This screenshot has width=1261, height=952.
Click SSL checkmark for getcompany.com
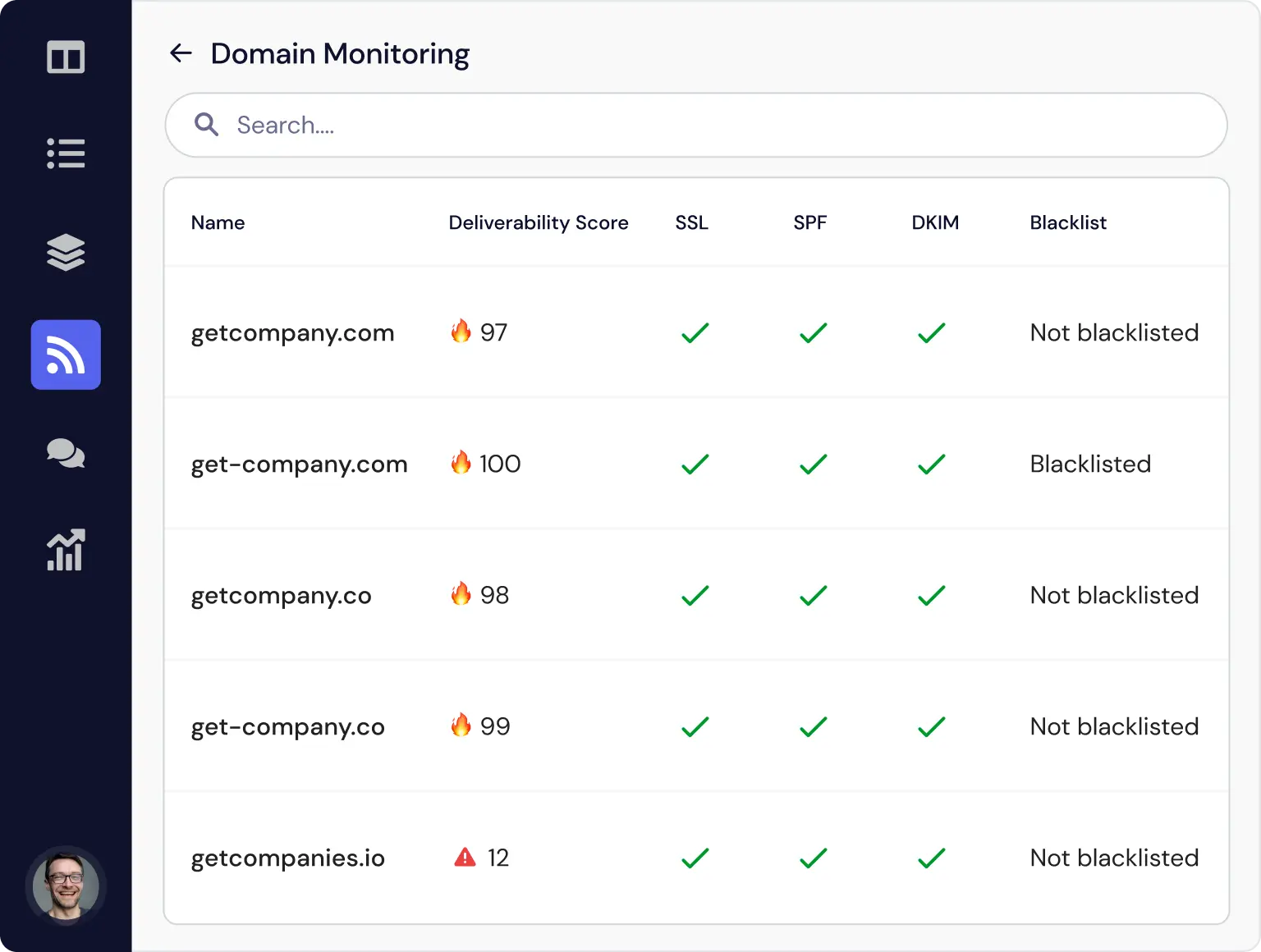click(x=695, y=332)
